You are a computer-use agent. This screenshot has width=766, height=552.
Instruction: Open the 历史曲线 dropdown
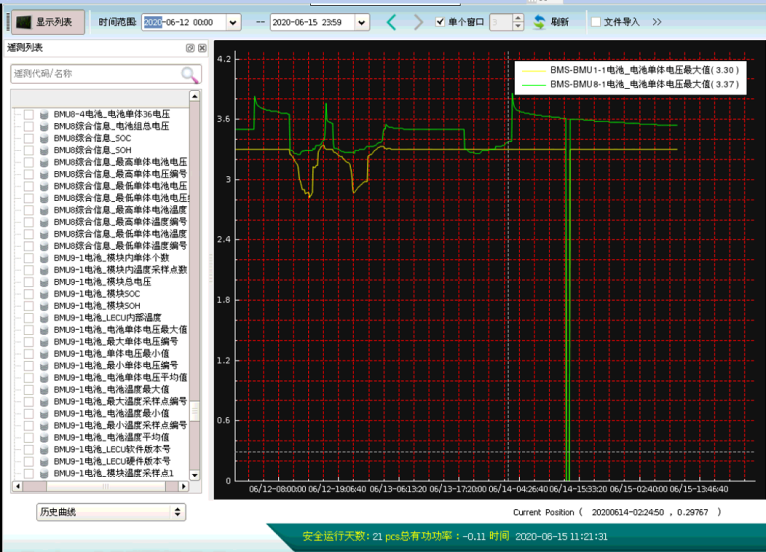tap(111, 512)
